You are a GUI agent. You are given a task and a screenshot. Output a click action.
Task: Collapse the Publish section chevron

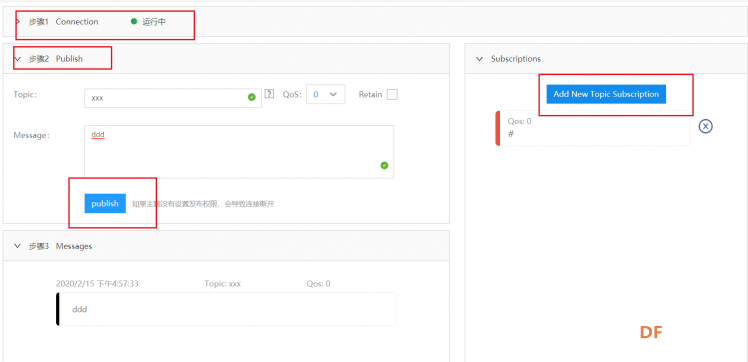point(18,59)
